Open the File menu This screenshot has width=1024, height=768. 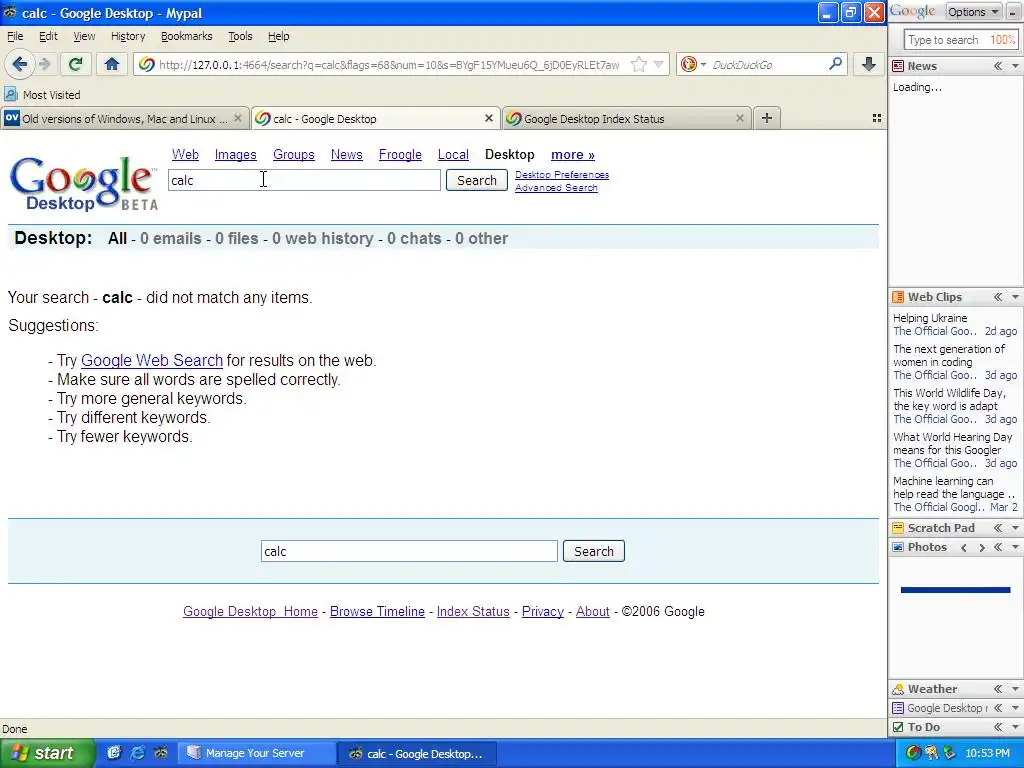[14, 36]
